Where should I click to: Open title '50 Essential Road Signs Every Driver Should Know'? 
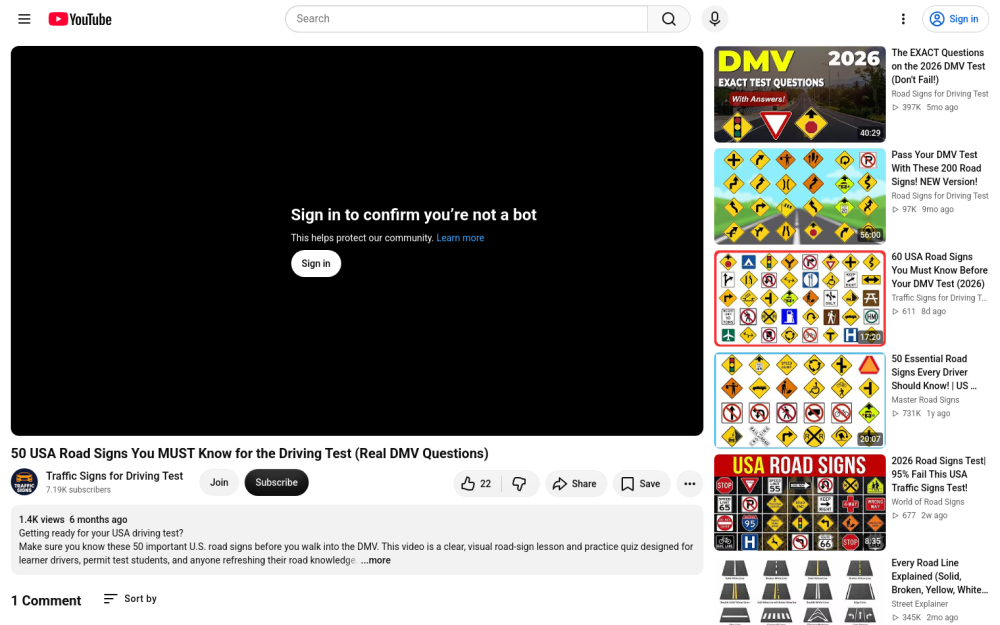(x=934, y=372)
